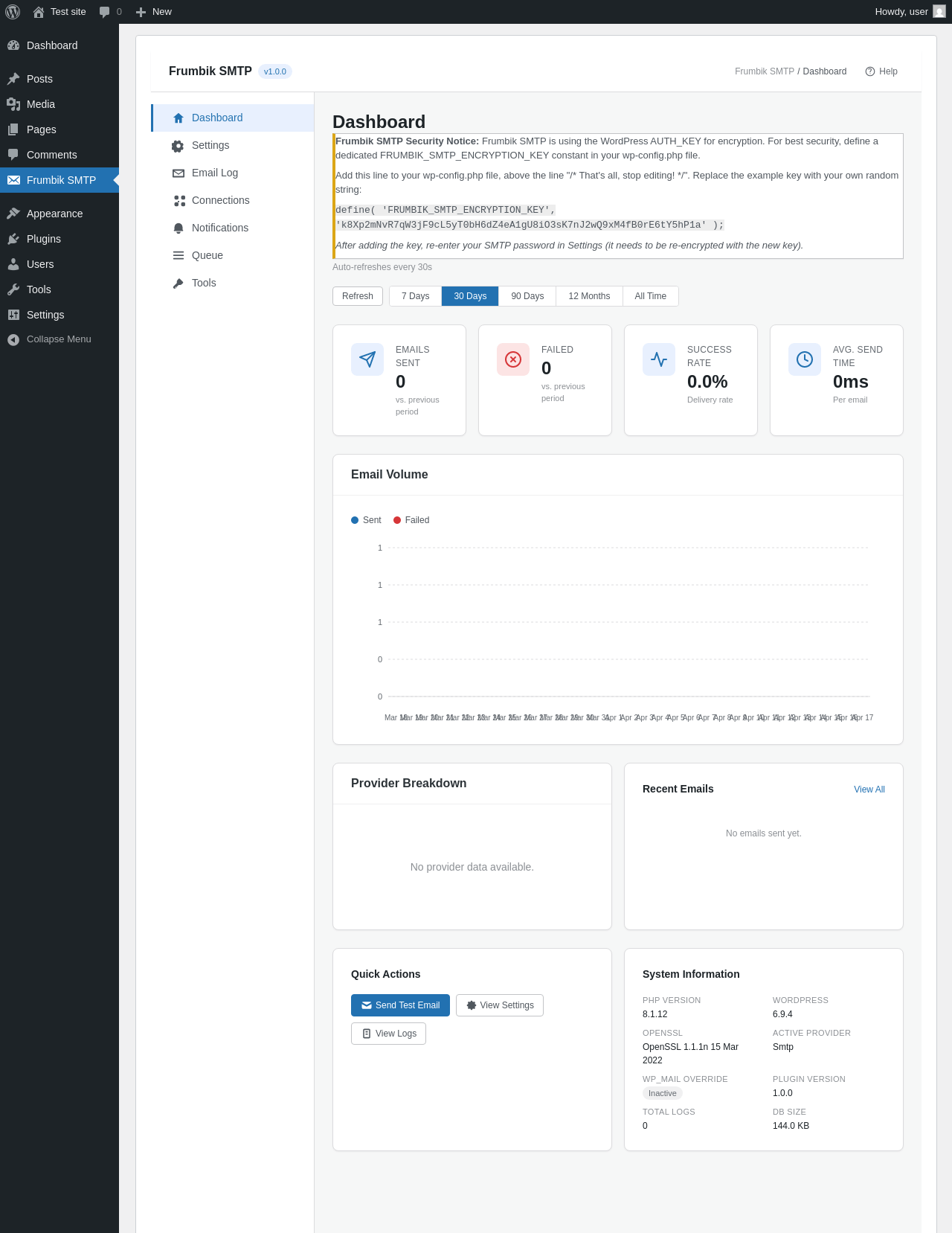Click the Posts pushpin icon

click(13, 79)
